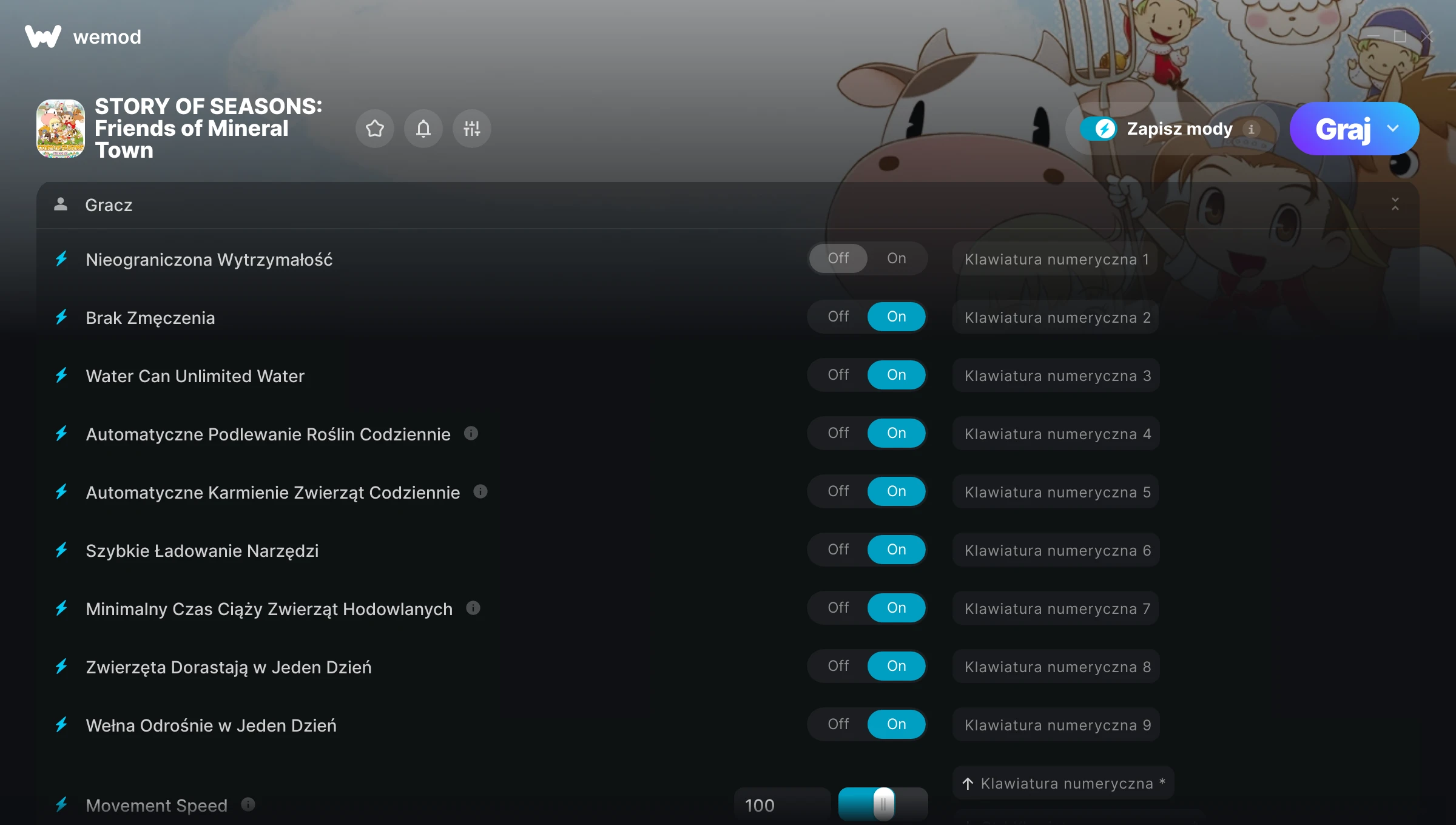1456x825 pixels.
Task: Click the Graj play button
Action: pos(1343,129)
